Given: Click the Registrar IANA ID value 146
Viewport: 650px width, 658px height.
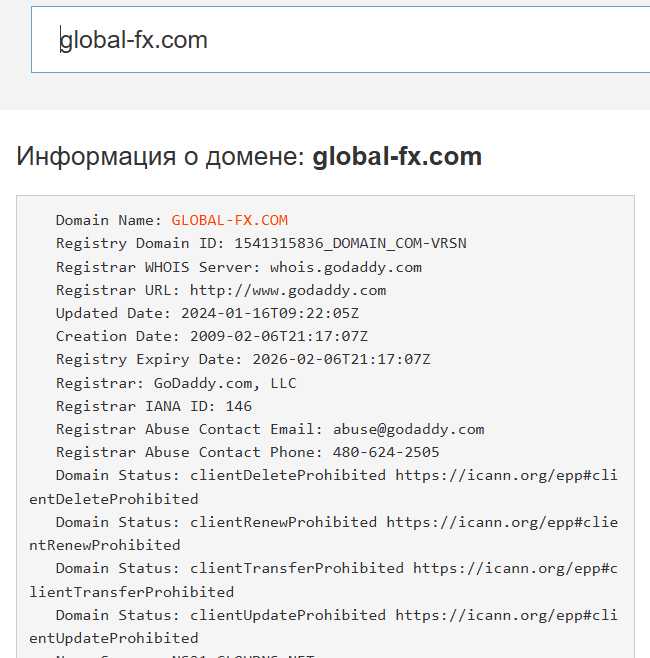Looking at the screenshot, I should coord(238,406).
